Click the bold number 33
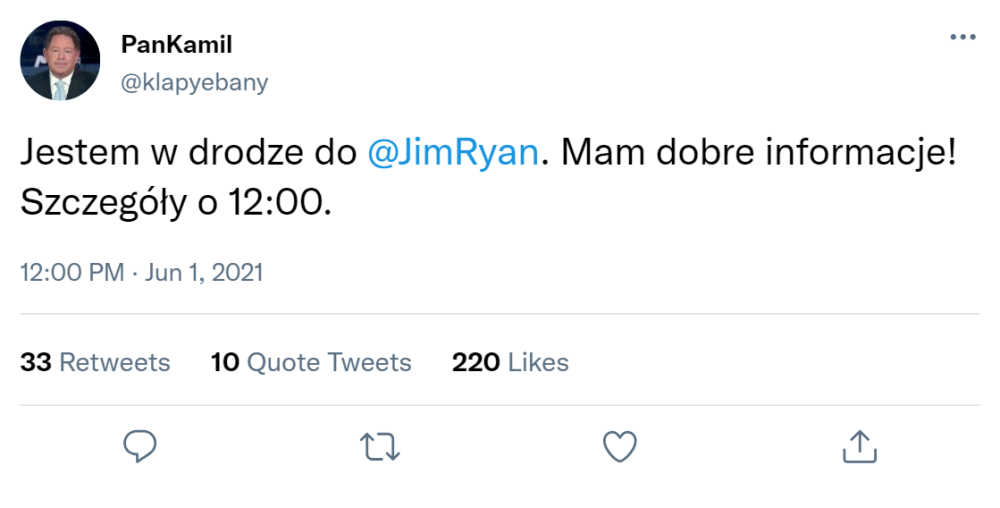1000x508 pixels. tap(36, 362)
